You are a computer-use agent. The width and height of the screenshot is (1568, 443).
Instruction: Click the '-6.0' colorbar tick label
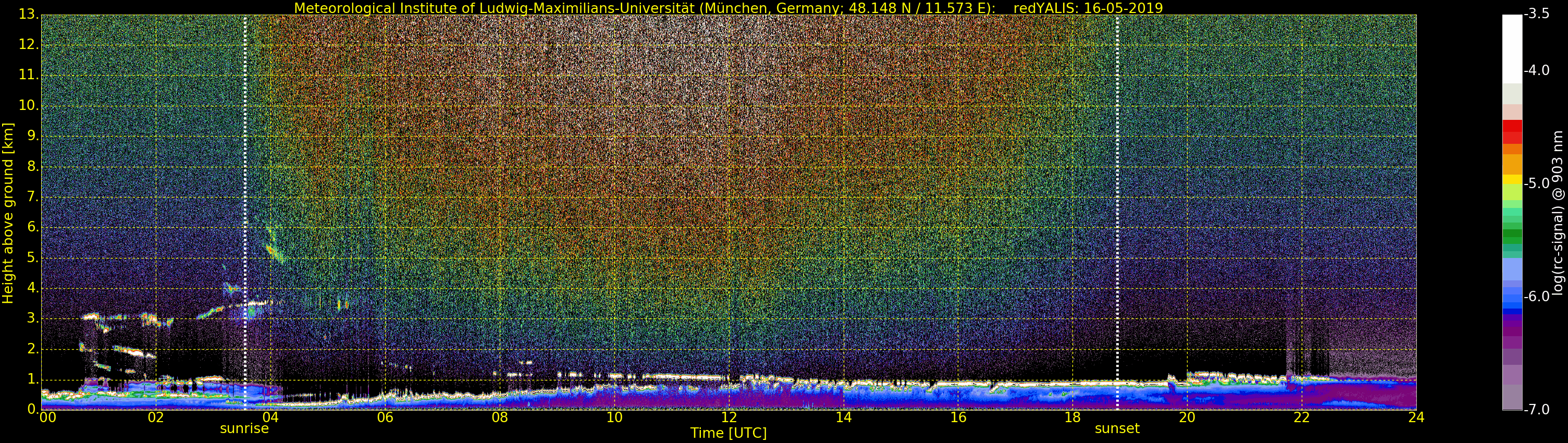(x=1537, y=297)
